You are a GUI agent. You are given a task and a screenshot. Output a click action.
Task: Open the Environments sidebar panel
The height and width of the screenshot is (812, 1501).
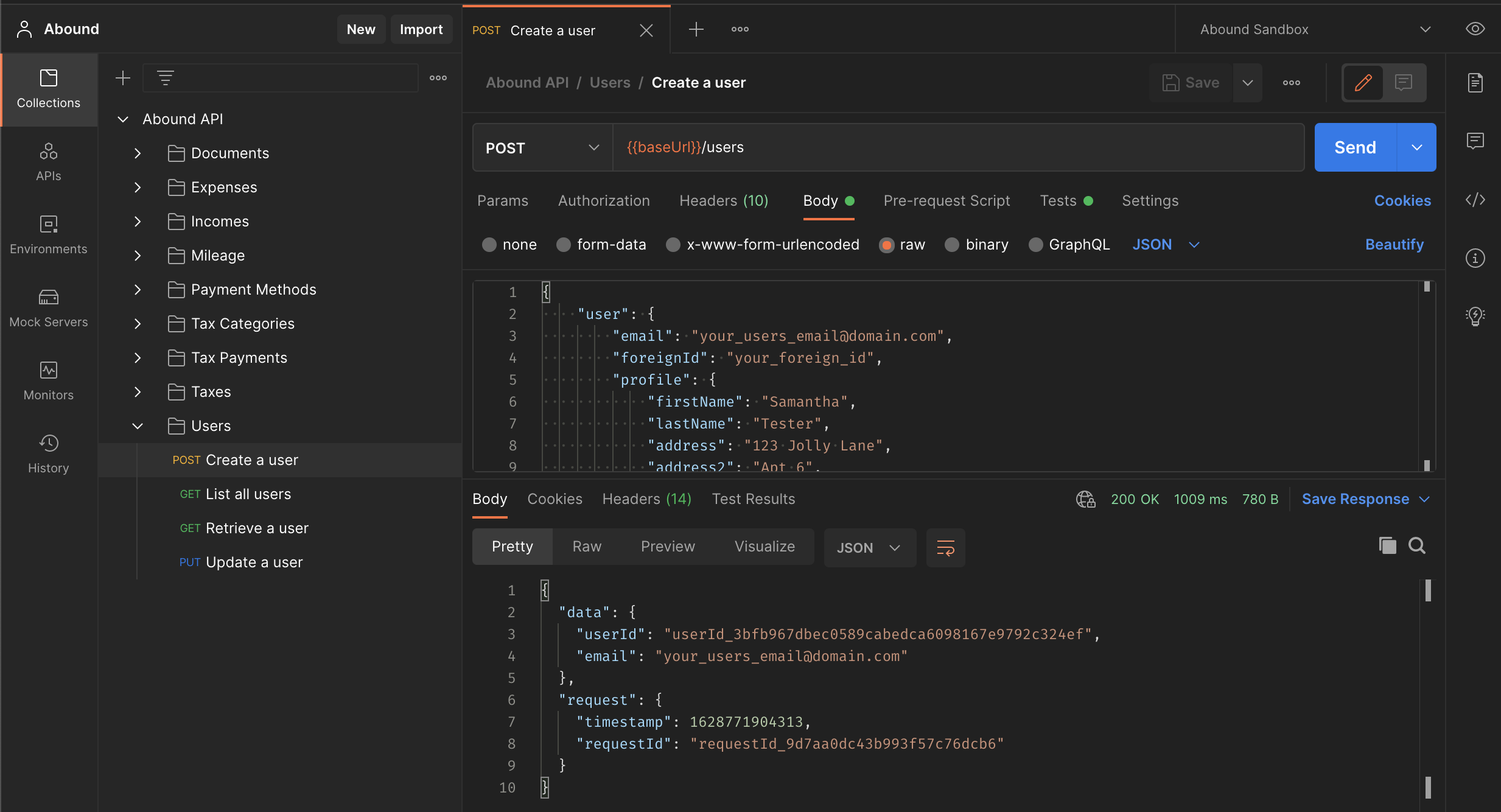coord(49,236)
